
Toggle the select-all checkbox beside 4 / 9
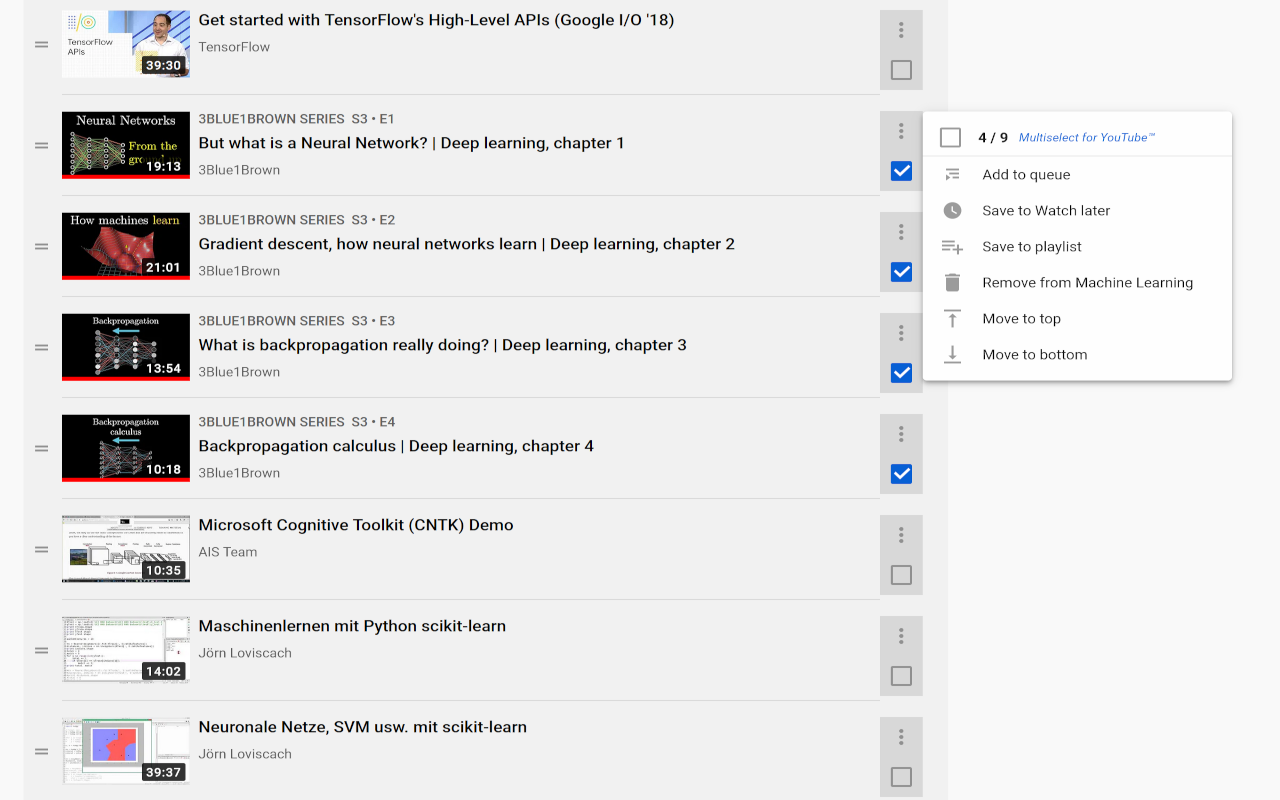tap(950, 137)
